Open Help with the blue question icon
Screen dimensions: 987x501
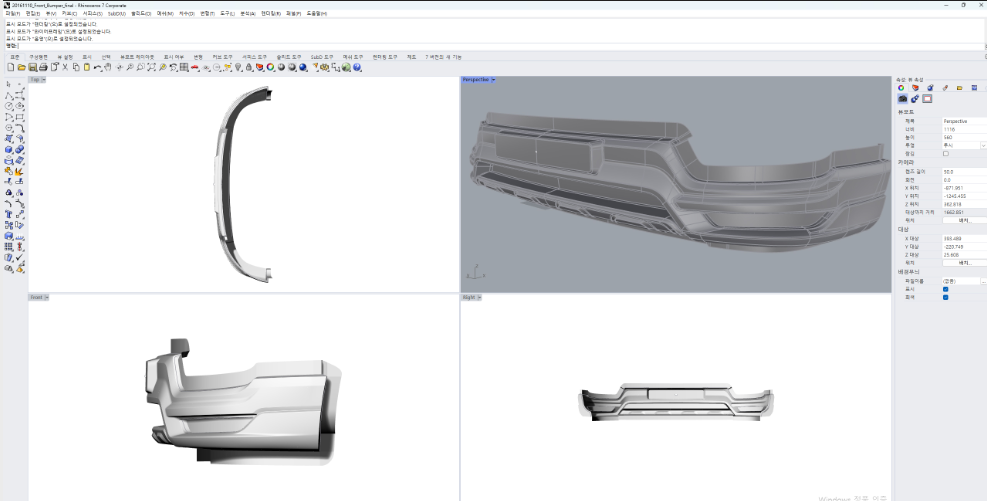(357, 67)
